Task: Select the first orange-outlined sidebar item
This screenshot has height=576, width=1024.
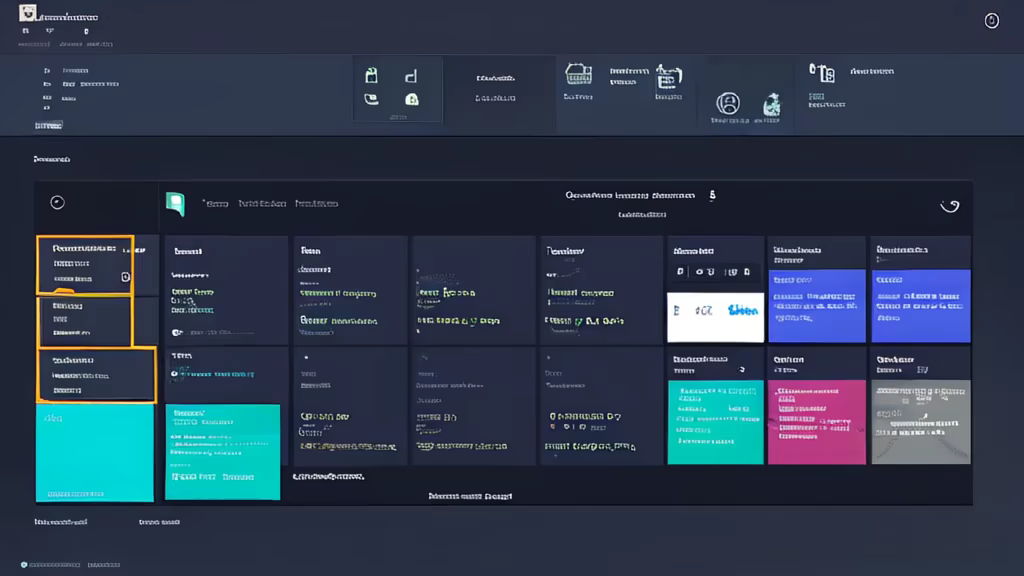Action: (x=85, y=265)
